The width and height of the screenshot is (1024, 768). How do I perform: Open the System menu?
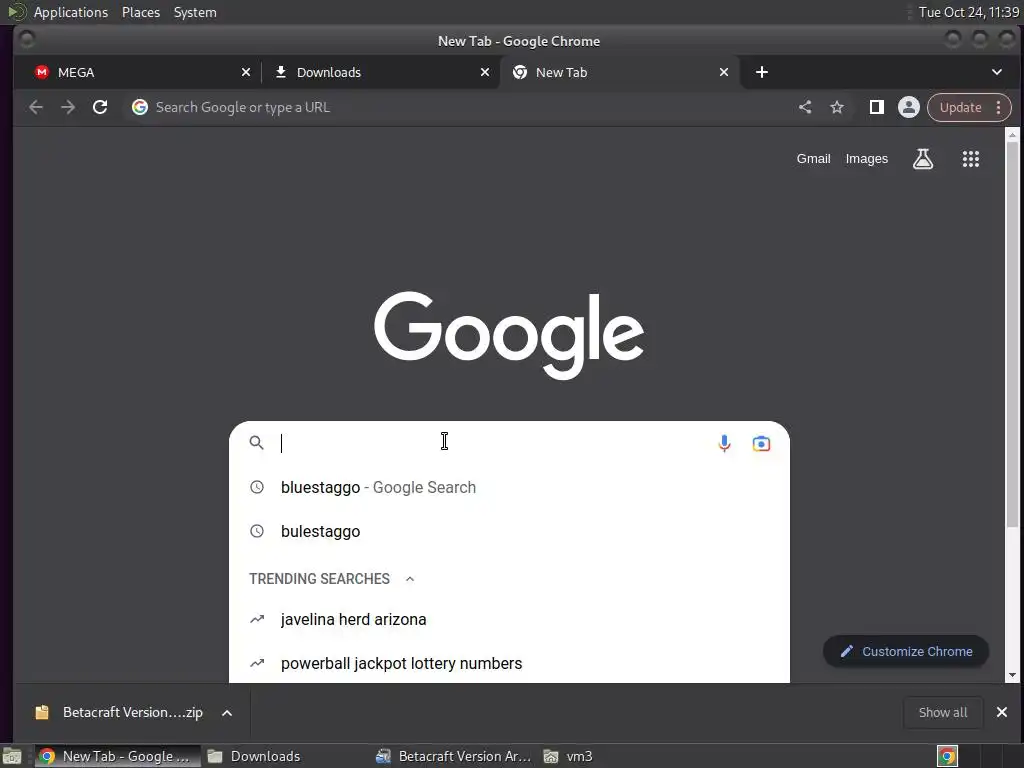click(x=195, y=12)
